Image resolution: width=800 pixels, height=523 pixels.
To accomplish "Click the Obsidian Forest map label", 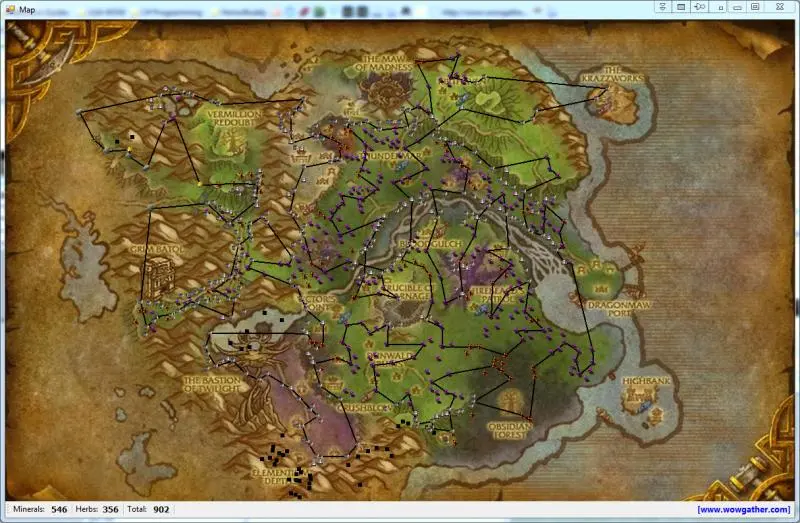I will coord(509,431).
